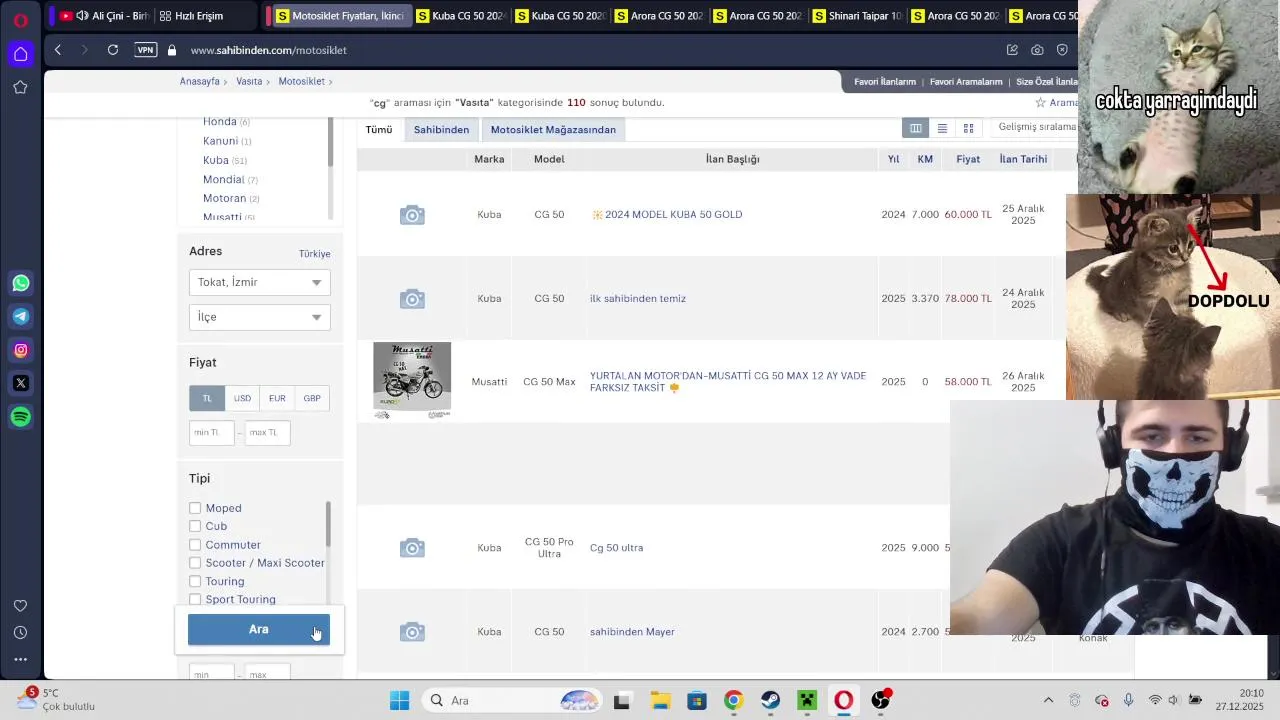The image size is (1280, 720).
Task: Open Telegram in Opera sidebar
Action: click(21, 316)
